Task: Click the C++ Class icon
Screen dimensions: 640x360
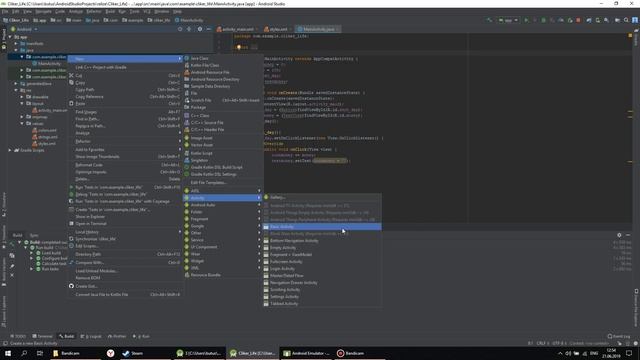Action: [x=187, y=116]
